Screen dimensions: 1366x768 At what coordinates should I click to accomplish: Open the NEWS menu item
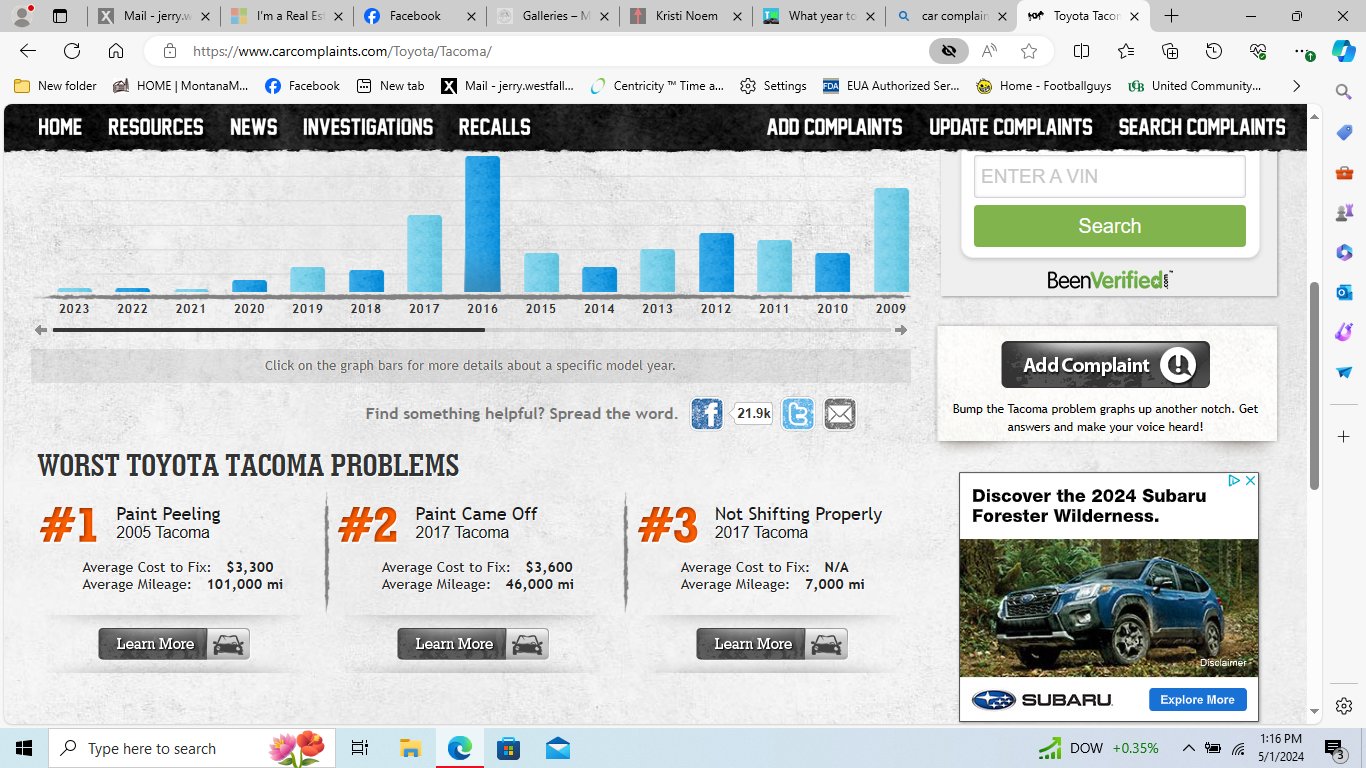pyautogui.click(x=254, y=127)
